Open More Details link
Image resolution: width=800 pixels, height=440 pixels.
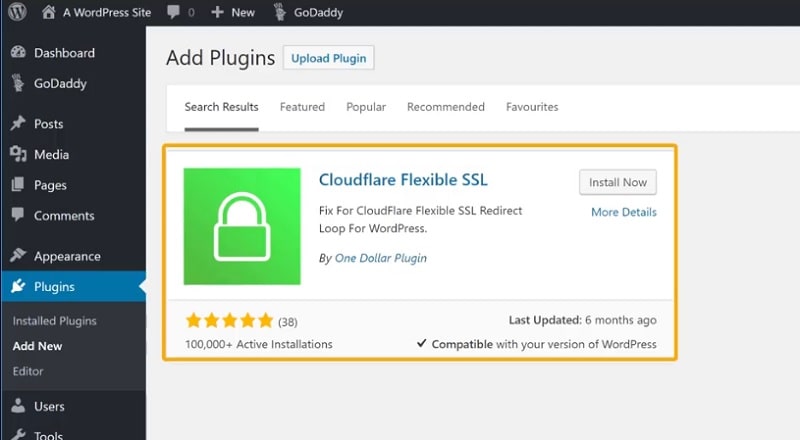tap(623, 212)
